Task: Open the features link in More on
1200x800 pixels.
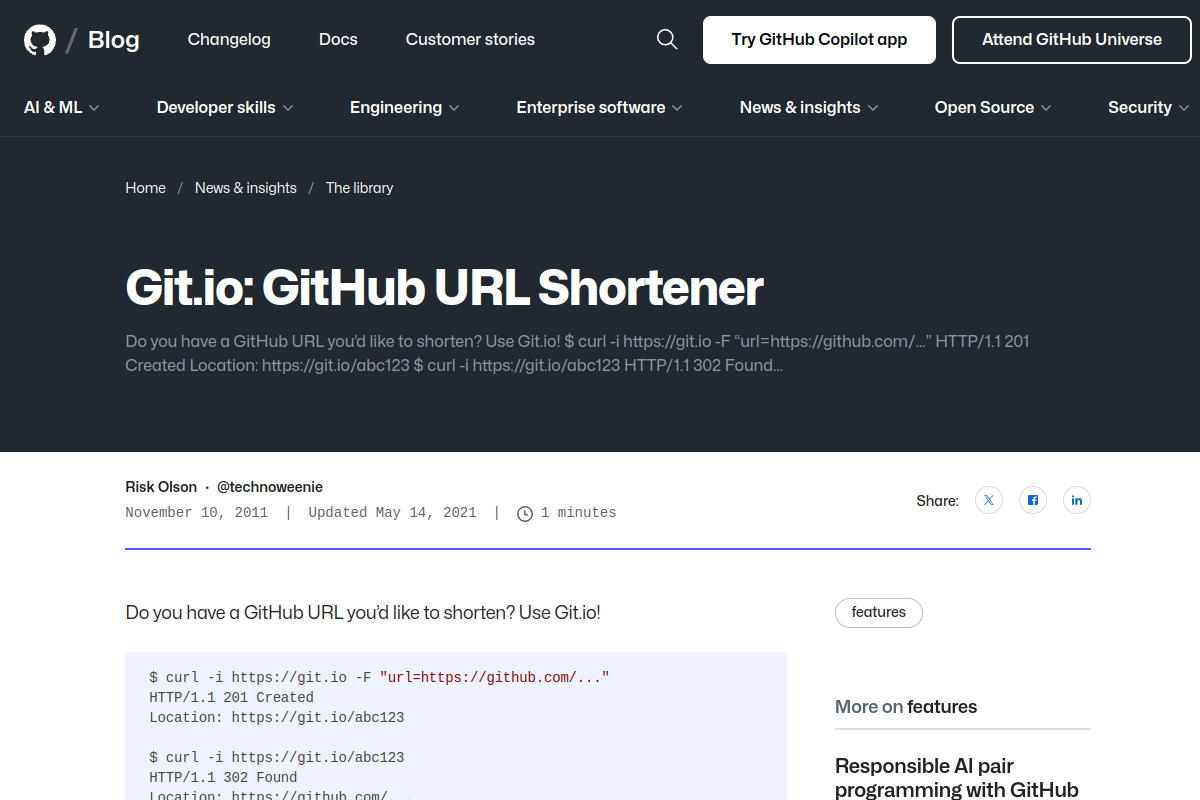Action: click(942, 707)
